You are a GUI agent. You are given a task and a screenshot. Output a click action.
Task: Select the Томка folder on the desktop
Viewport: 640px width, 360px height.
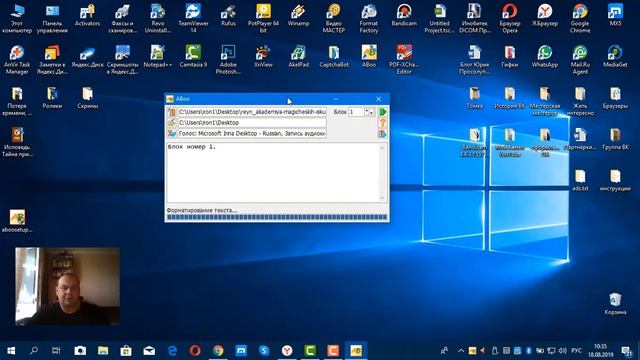tap(475, 98)
